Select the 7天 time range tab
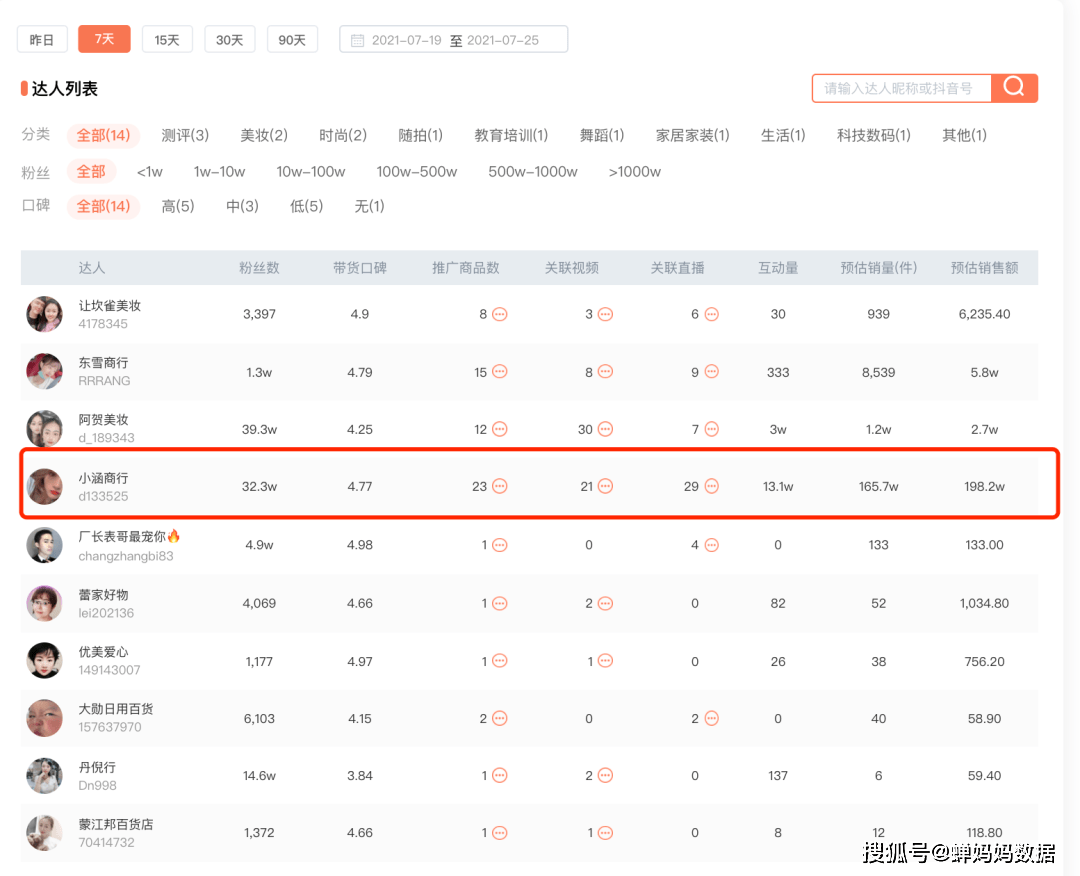The width and height of the screenshot is (1080, 876). click(x=104, y=39)
